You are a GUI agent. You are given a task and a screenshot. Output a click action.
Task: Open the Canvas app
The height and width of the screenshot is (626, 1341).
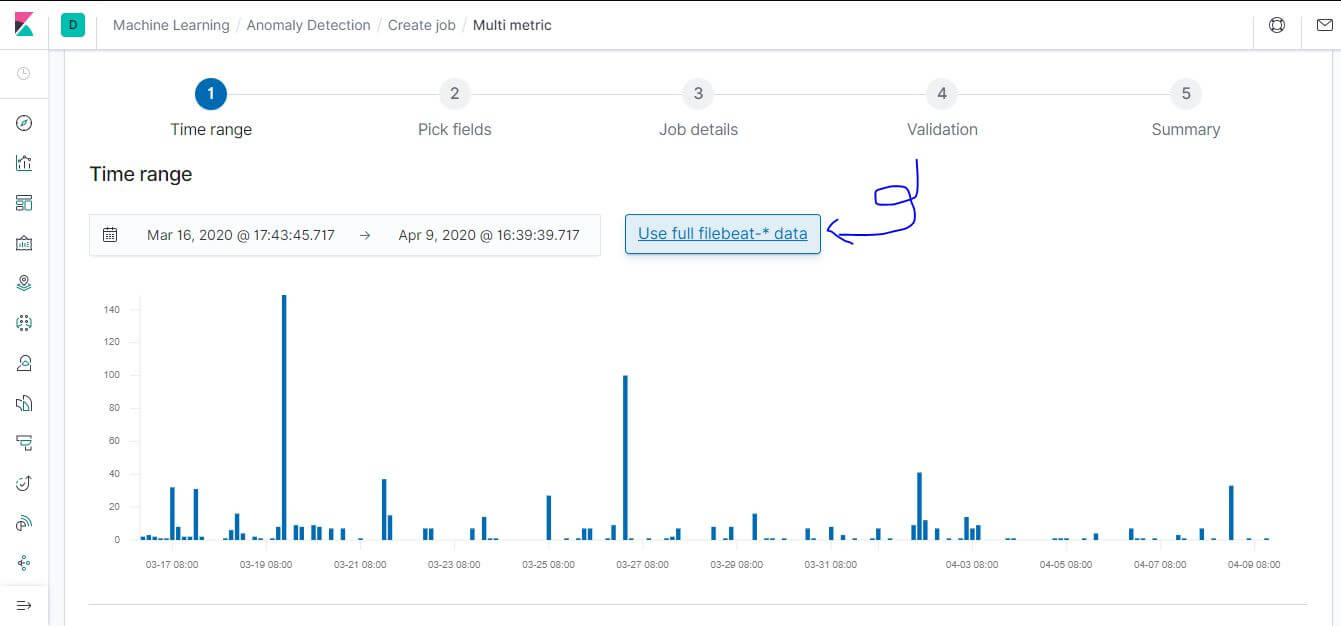(24, 241)
